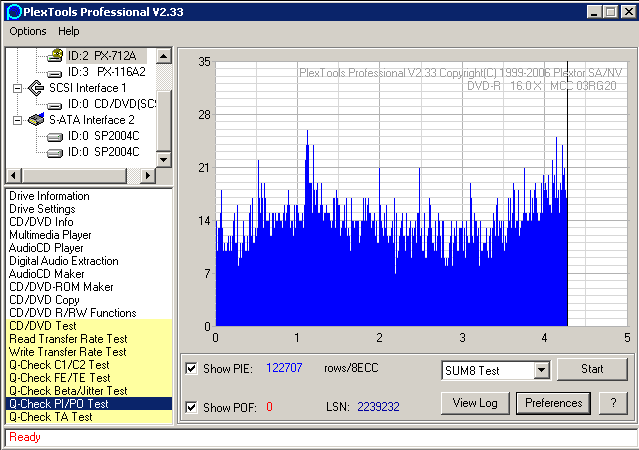Click the CD/DVD(SC drive icon

click(x=55, y=106)
